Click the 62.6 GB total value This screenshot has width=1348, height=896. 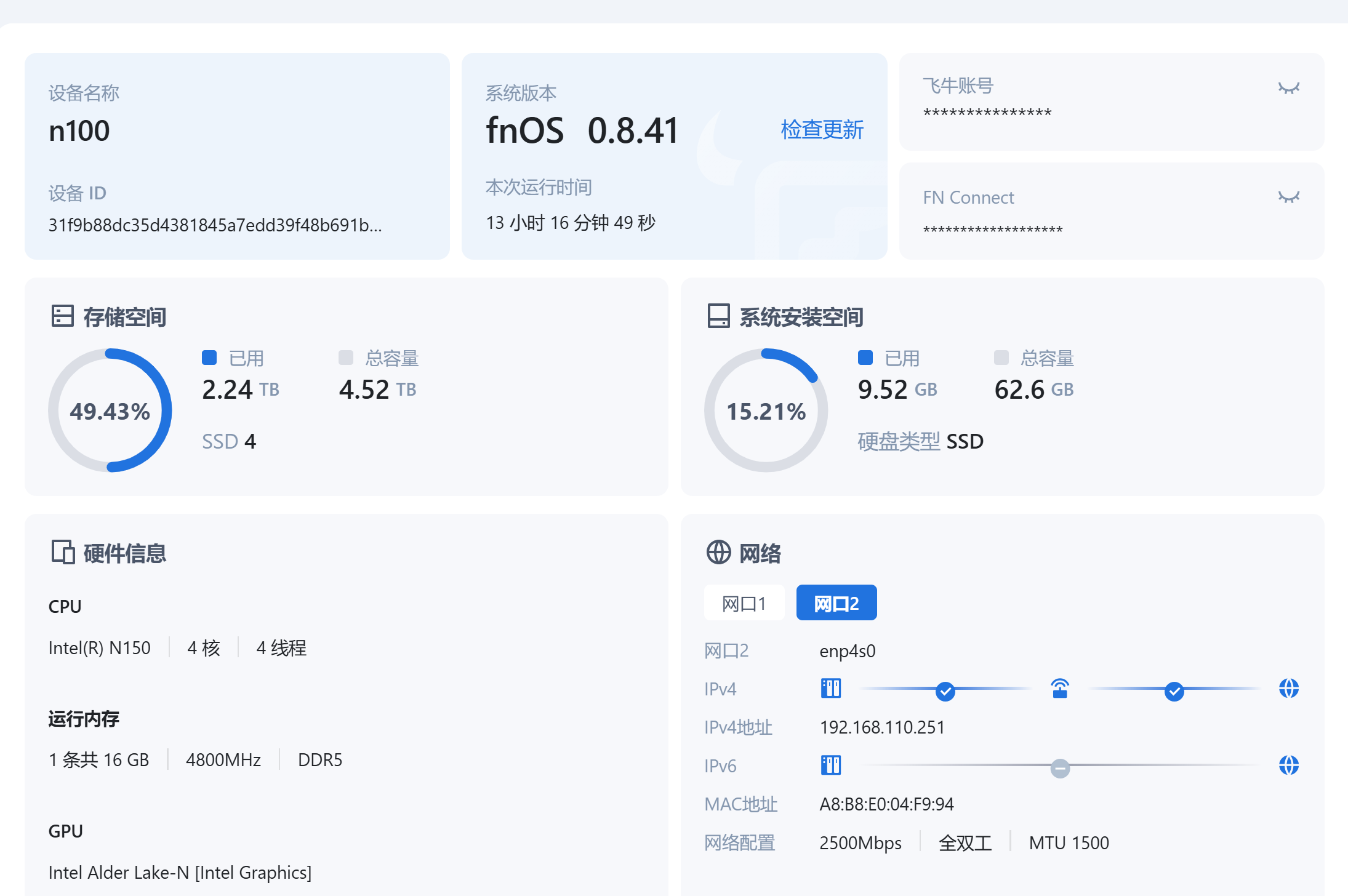pyautogui.click(x=1034, y=390)
